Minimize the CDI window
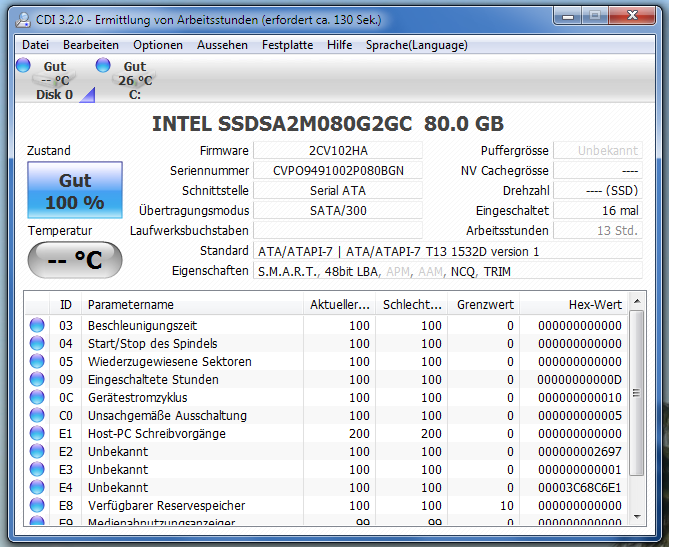 568,16
